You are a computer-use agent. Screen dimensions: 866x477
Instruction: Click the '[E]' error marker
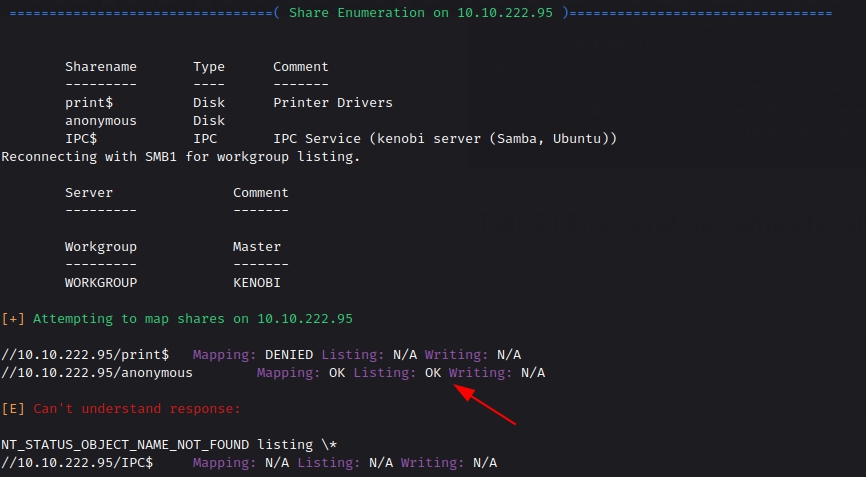13,409
